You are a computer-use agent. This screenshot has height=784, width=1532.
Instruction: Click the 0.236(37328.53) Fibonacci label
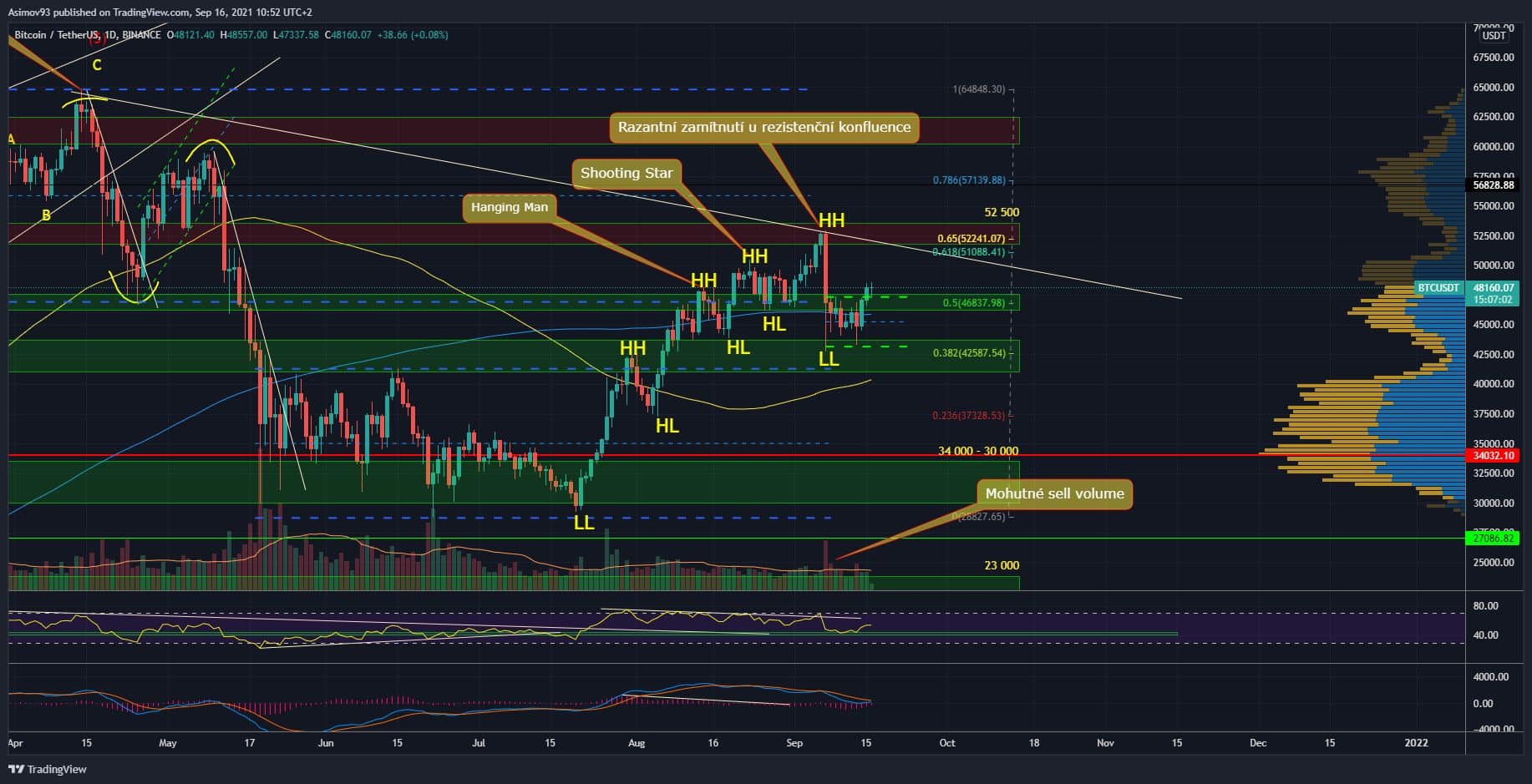969,416
